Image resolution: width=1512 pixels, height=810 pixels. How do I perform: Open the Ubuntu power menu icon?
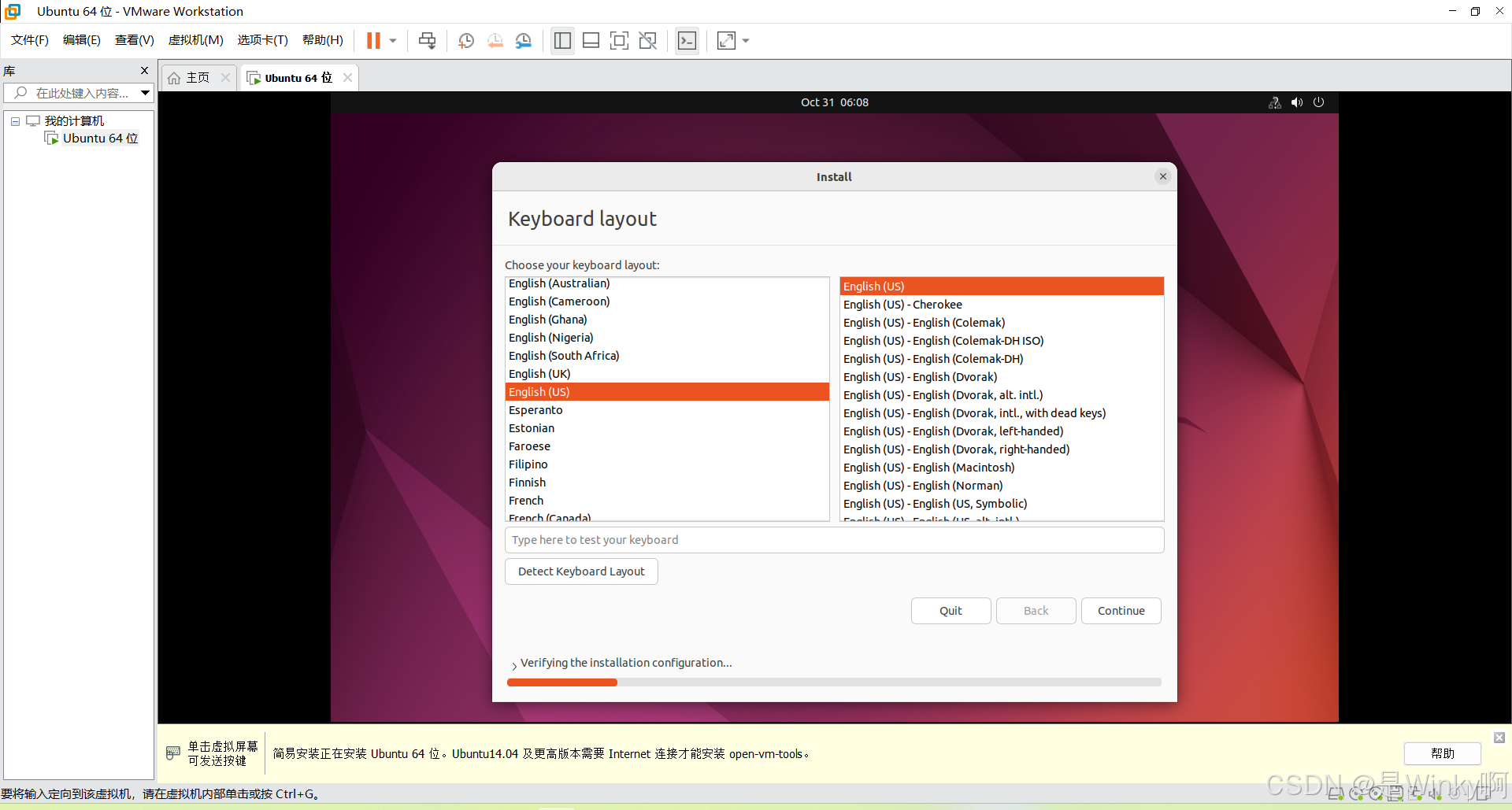1319,102
